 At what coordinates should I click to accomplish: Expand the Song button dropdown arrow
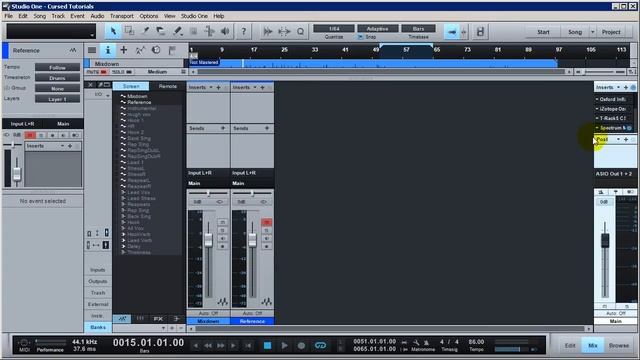click(593, 32)
